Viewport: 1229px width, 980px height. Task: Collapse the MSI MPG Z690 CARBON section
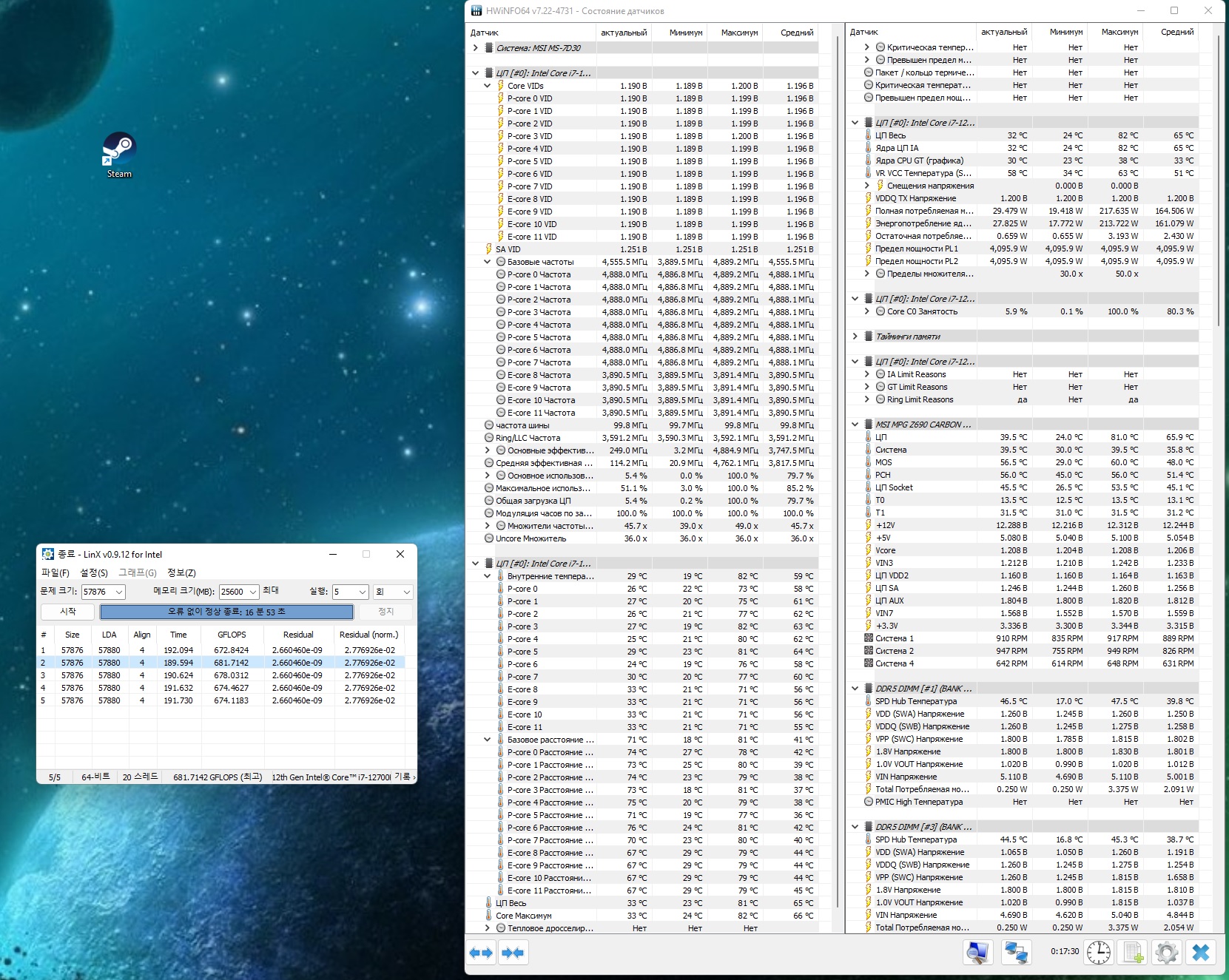pyautogui.click(x=855, y=425)
